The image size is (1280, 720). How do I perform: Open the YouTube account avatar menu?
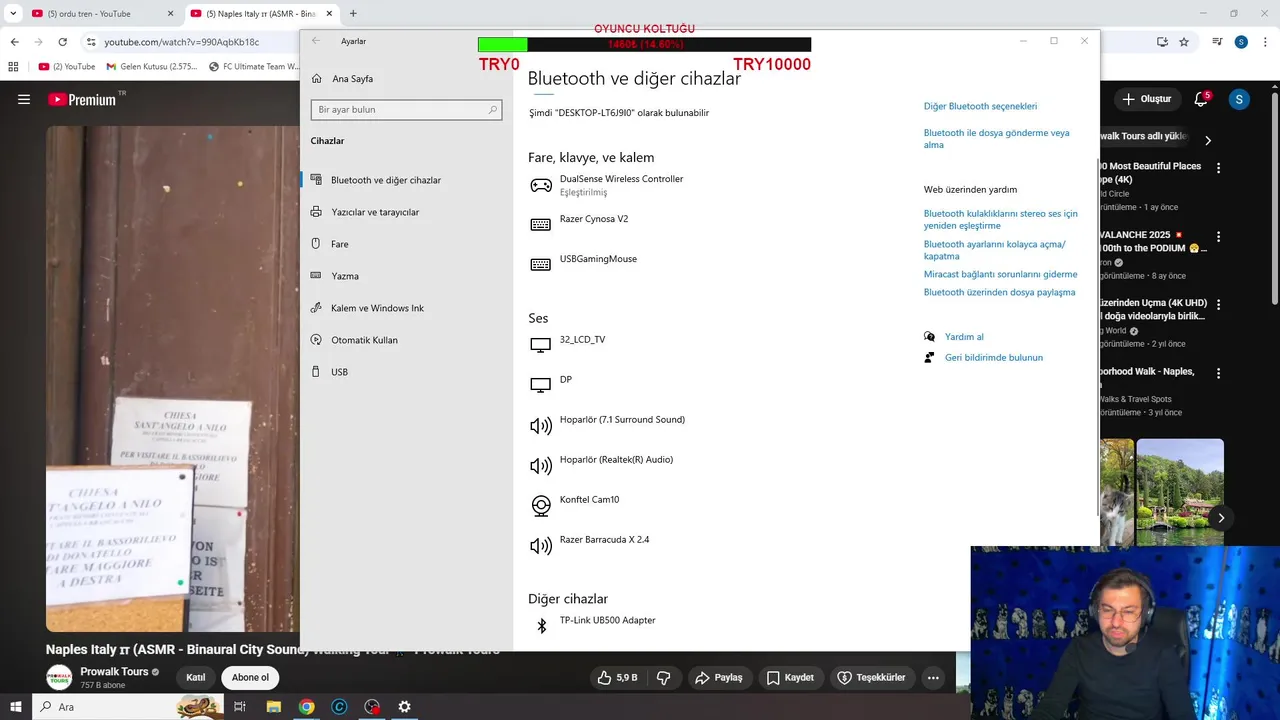[1239, 99]
